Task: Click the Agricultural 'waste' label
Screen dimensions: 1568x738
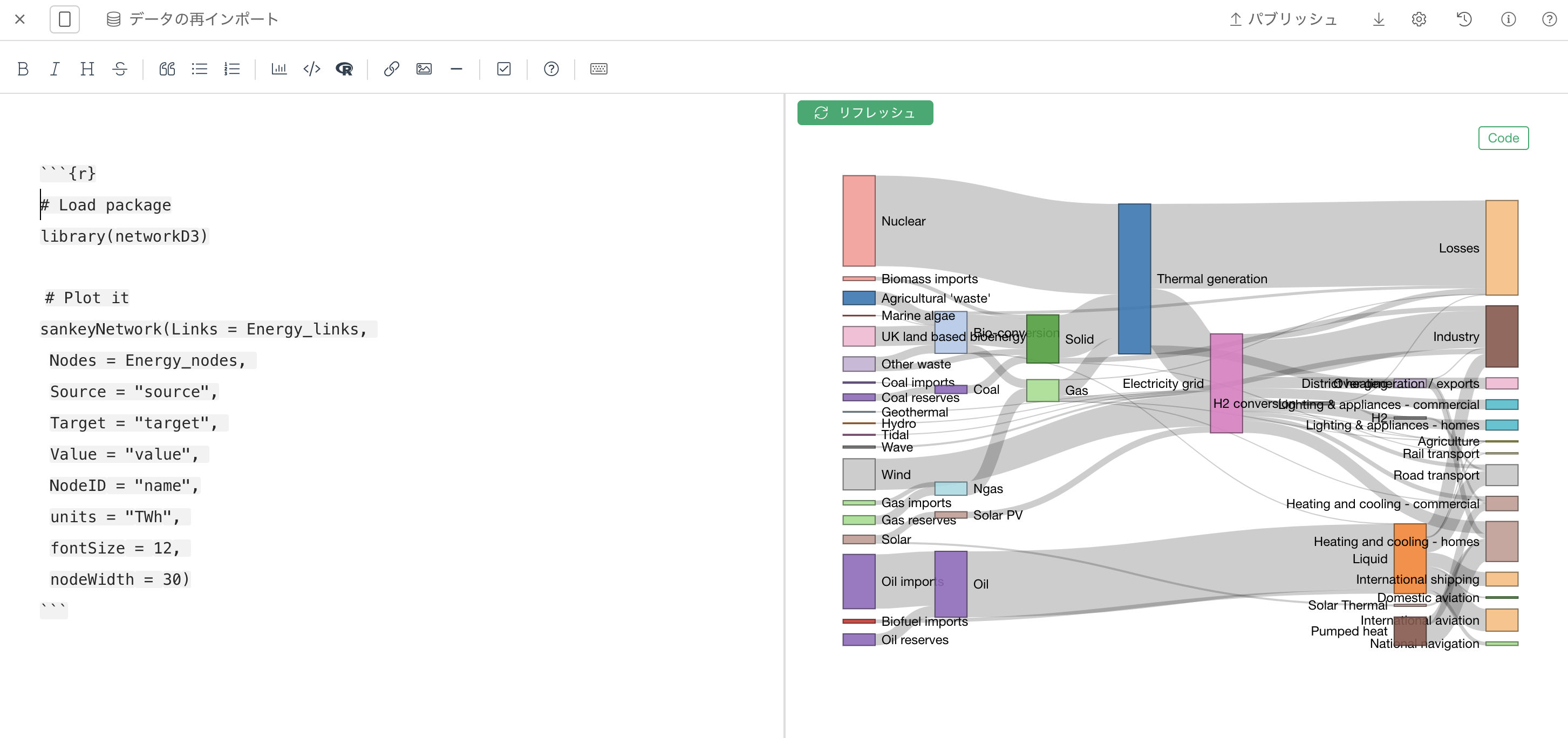Action: point(936,298)
